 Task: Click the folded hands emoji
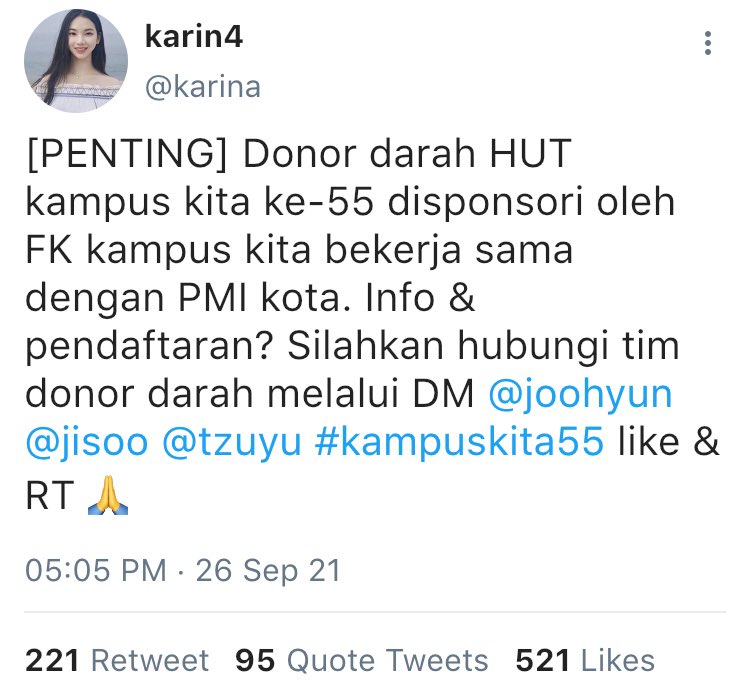tap(108, 494)
